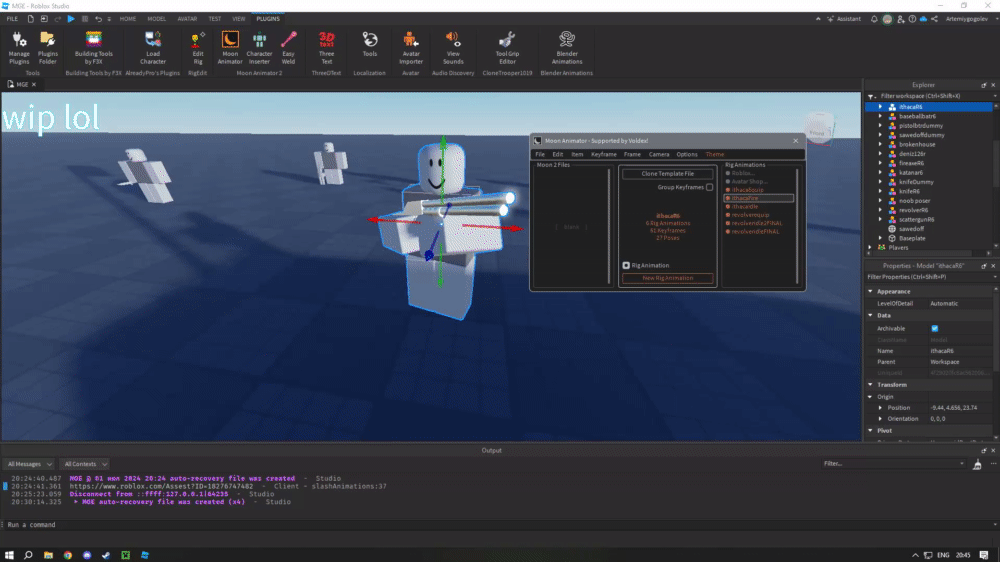
Task: Open the Keyframe menu in Moon Animator
Action: [x=603, y=154]
